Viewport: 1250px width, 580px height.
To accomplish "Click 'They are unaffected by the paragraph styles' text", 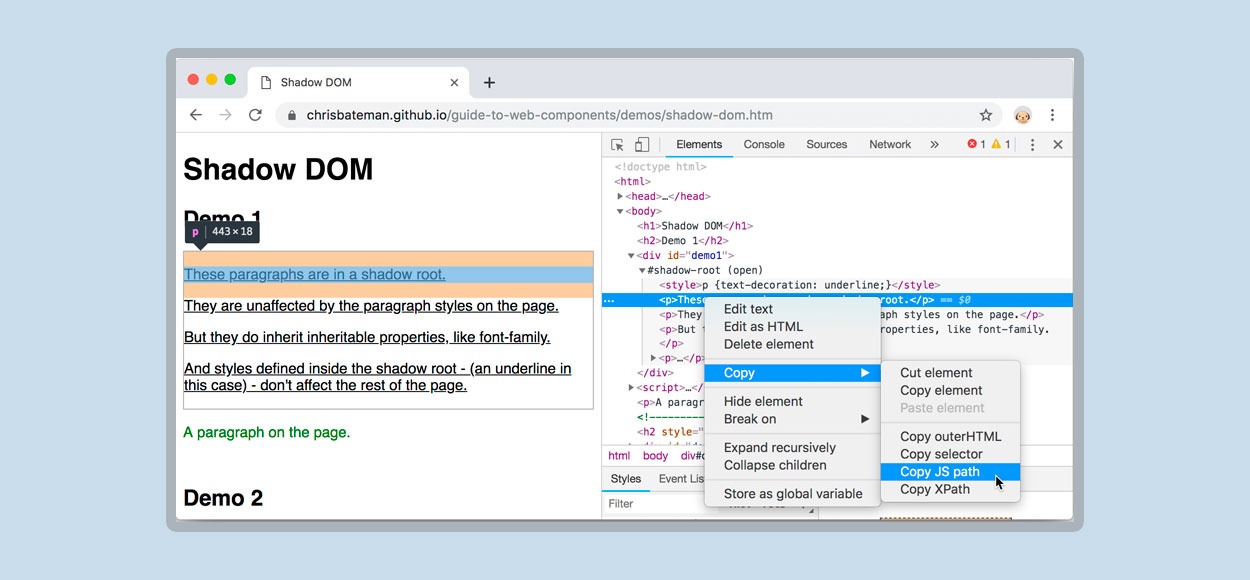I will coord(371,306).
